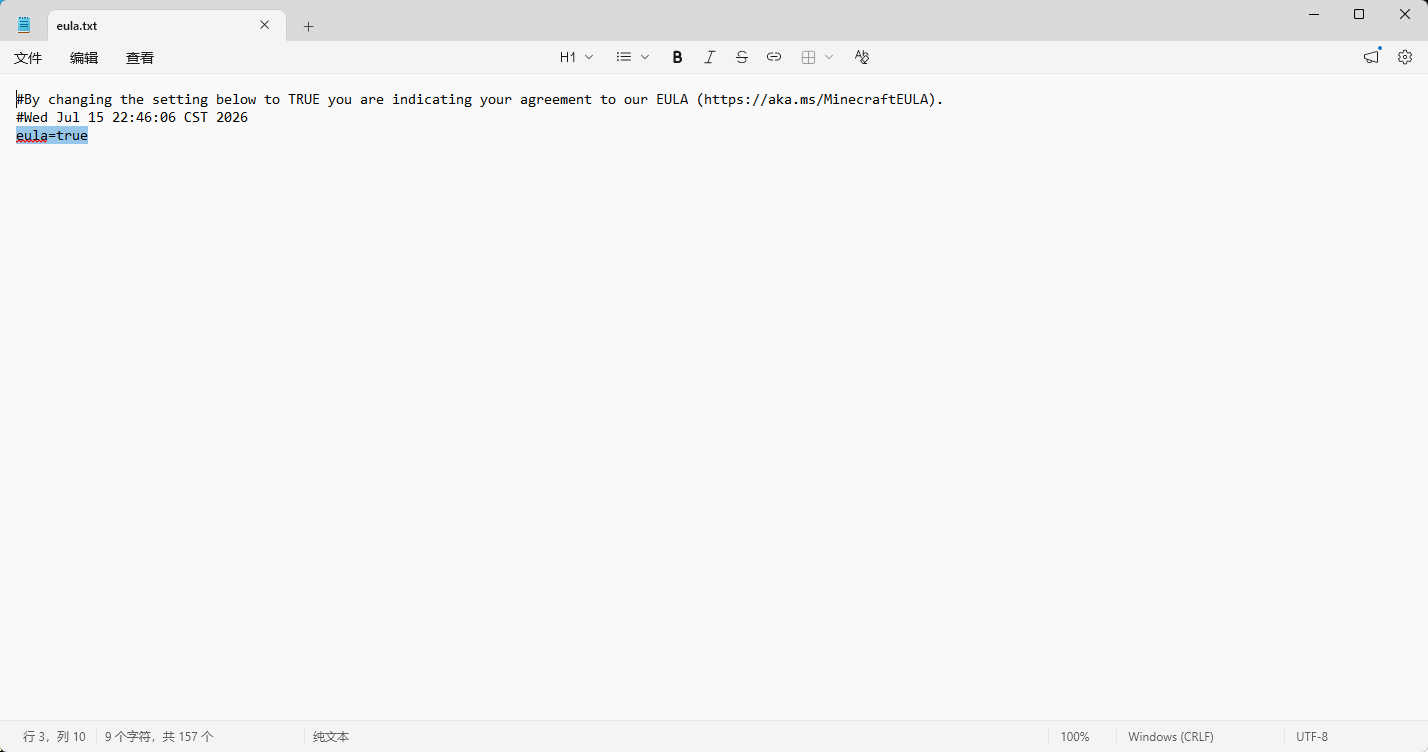Toggle italic formatting
The height and width of the screenshot is (752, 1428).
(x=709, y=57)
